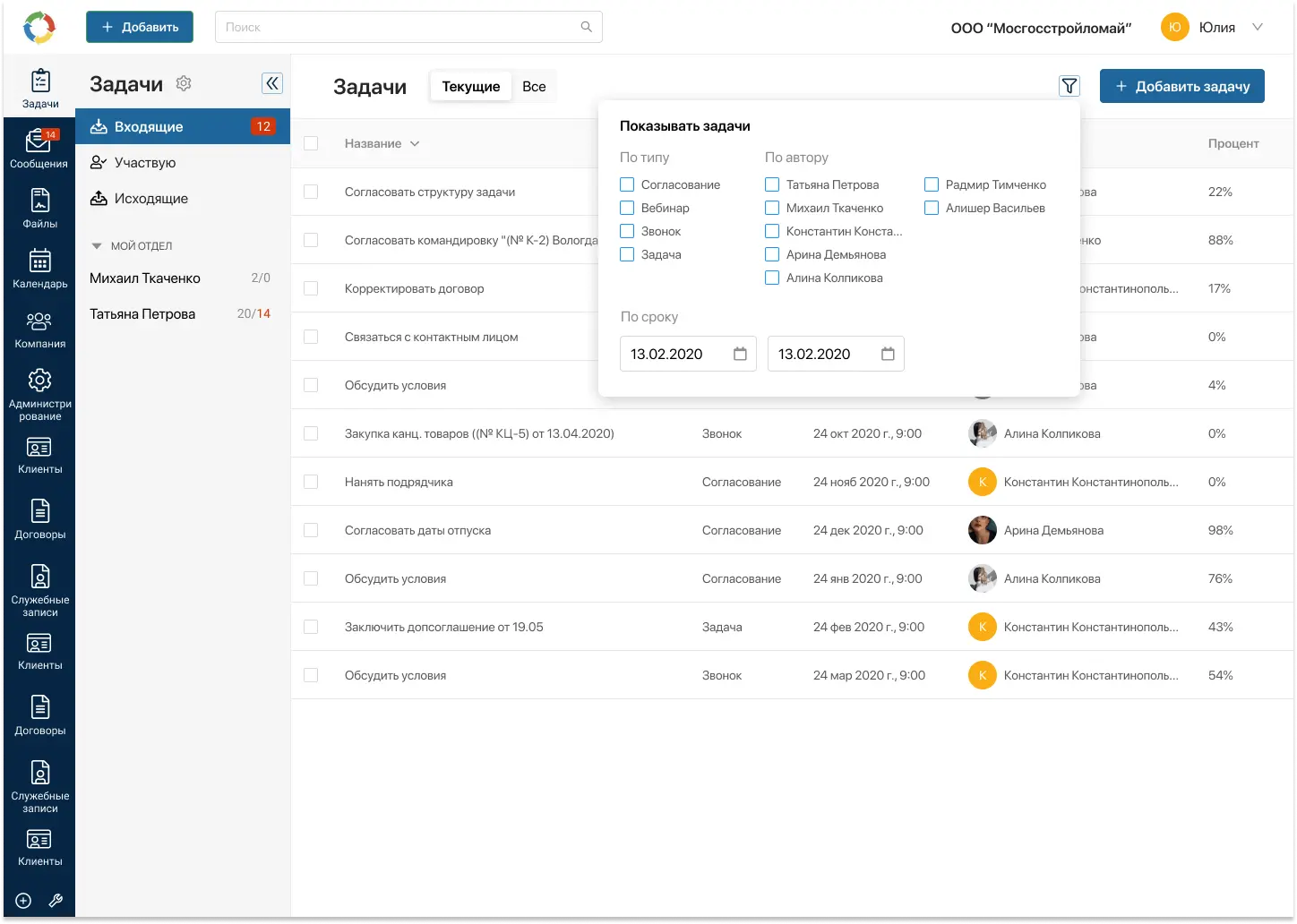Click the plus circle icon at sidebar bottom
Screen dimensions: 1297x924
click(x=23, y=901)
